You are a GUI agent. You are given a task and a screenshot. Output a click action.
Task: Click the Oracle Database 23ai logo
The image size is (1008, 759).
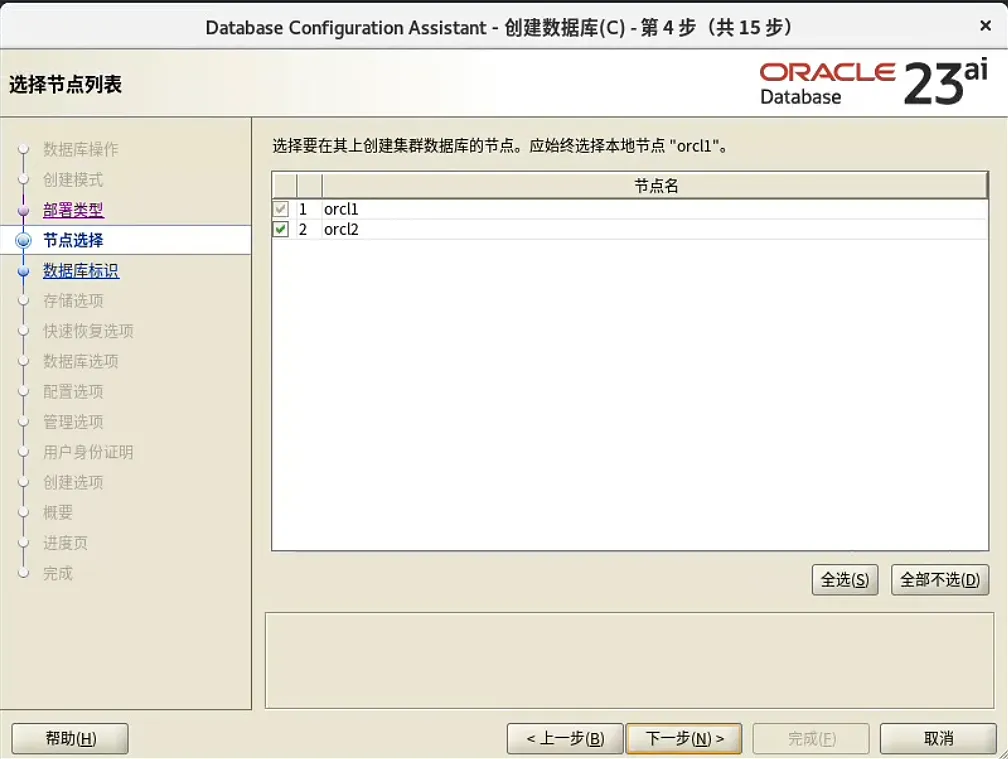tap(875, 81)
